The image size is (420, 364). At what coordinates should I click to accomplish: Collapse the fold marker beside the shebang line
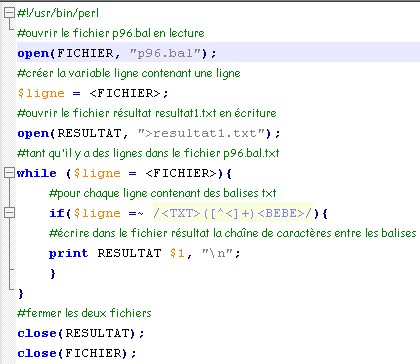(x=9, y=13)
